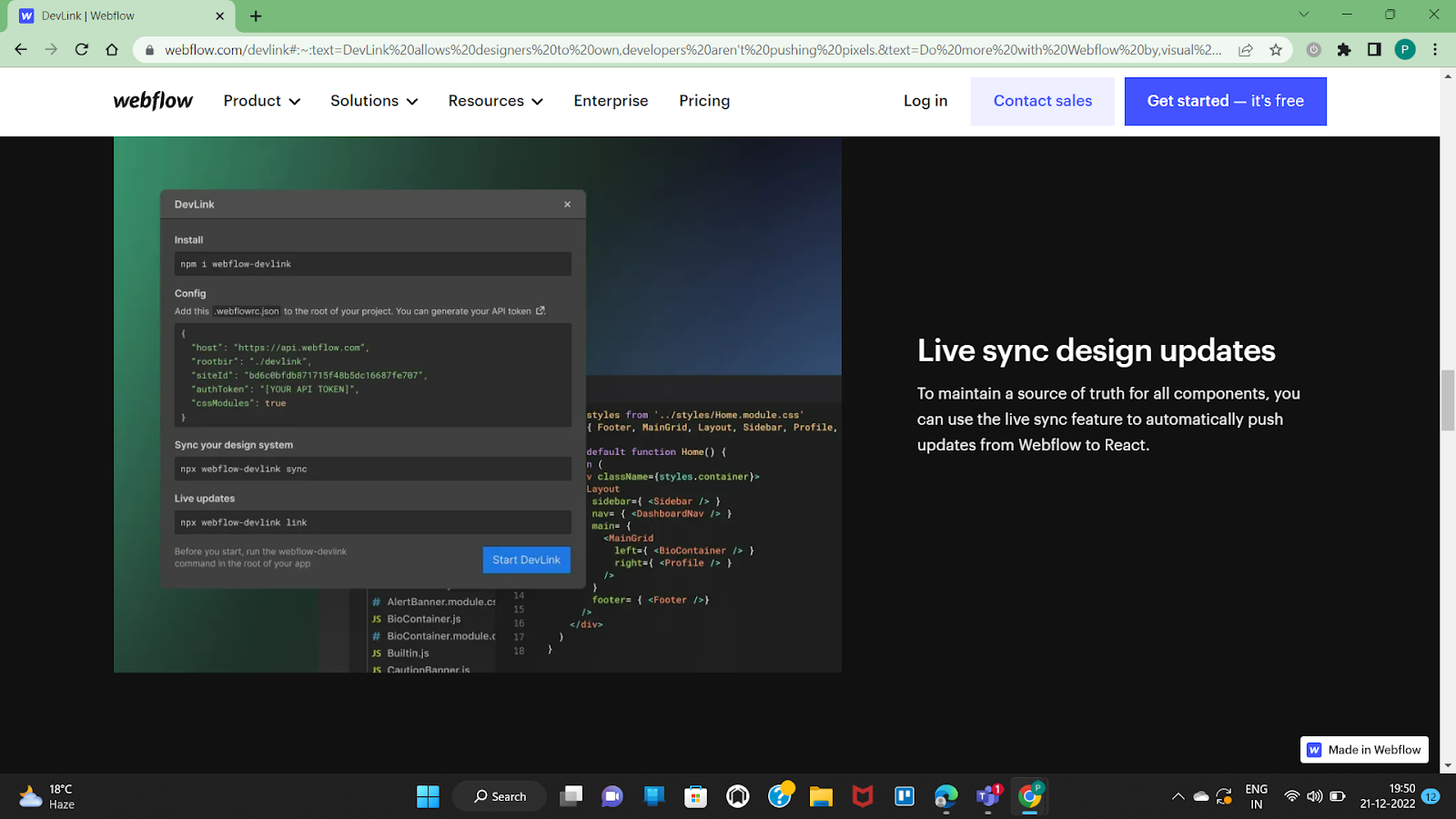Click the Webflow logo in the navbar
Viewport: 1456px width, 819px height.
(153, 101)
